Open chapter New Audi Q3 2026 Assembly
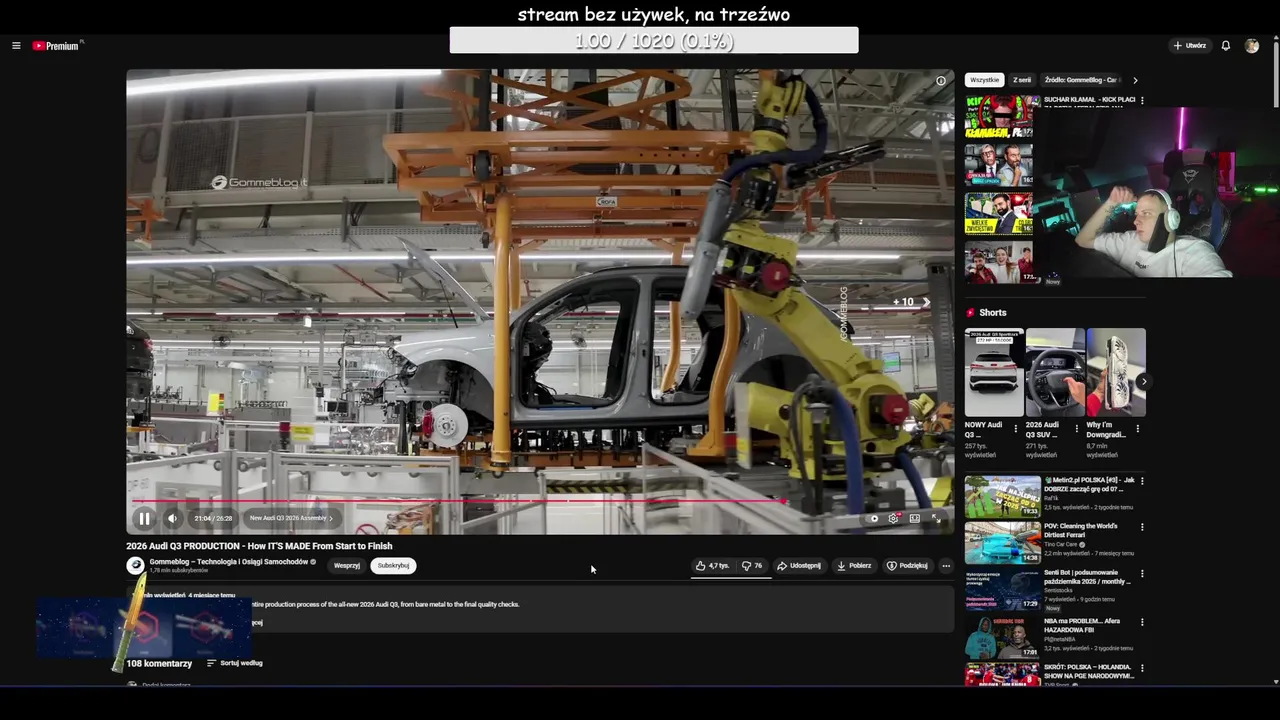1280x720 pixels. tap(291, 518)
